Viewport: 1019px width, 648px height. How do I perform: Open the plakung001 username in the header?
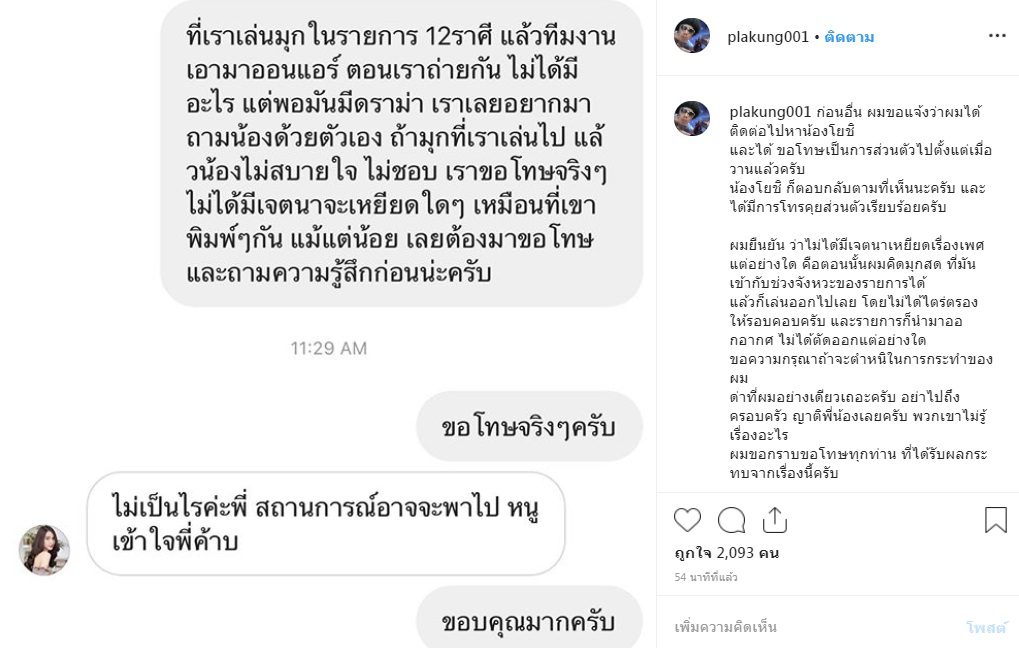[767, 37]
